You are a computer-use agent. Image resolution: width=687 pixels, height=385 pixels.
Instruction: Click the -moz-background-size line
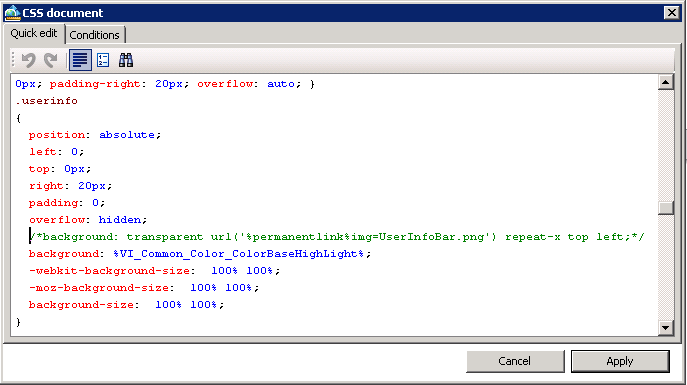(x=144, y=288)
